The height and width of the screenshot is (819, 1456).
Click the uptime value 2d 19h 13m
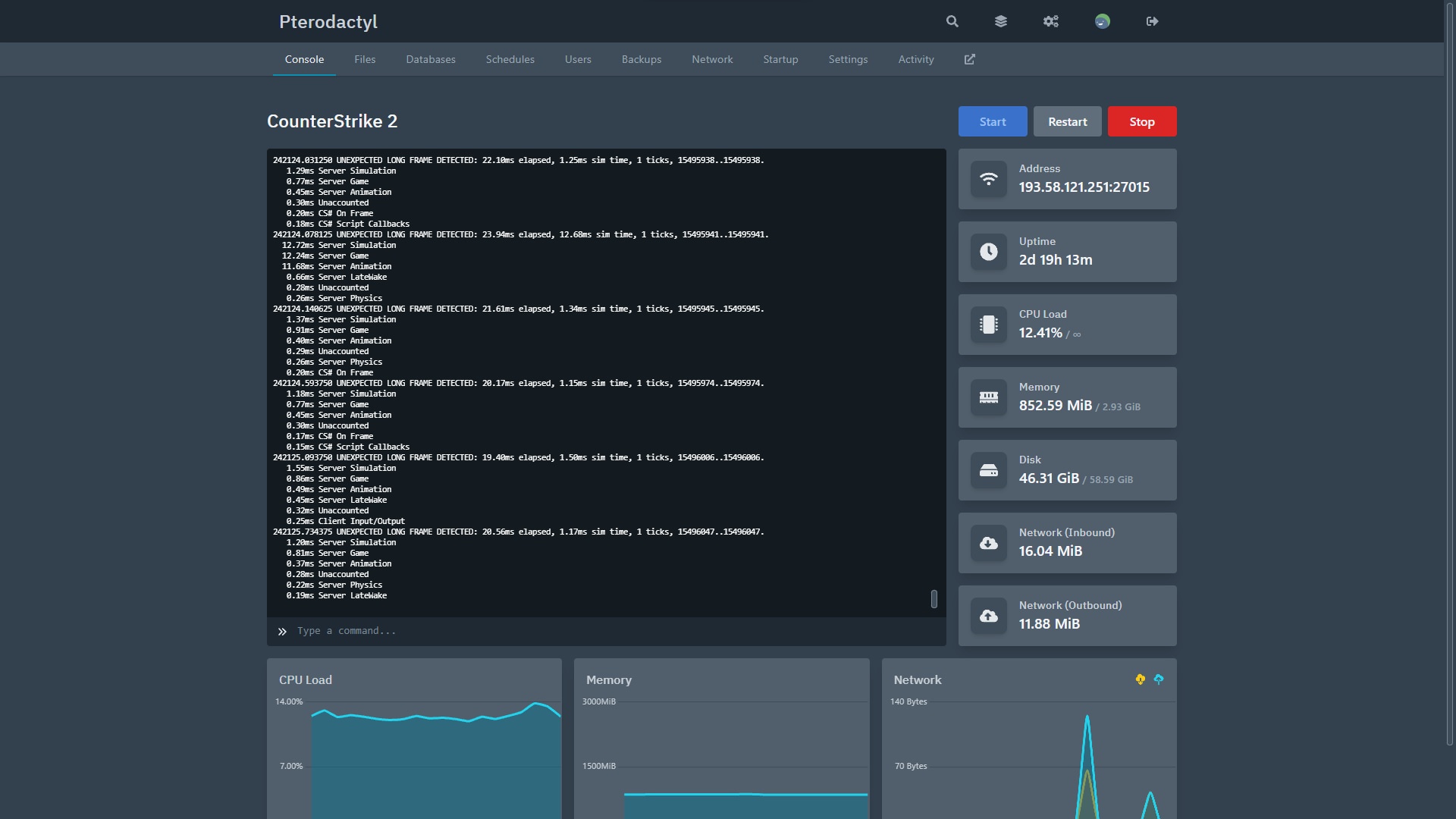(x=1056, y=260)
